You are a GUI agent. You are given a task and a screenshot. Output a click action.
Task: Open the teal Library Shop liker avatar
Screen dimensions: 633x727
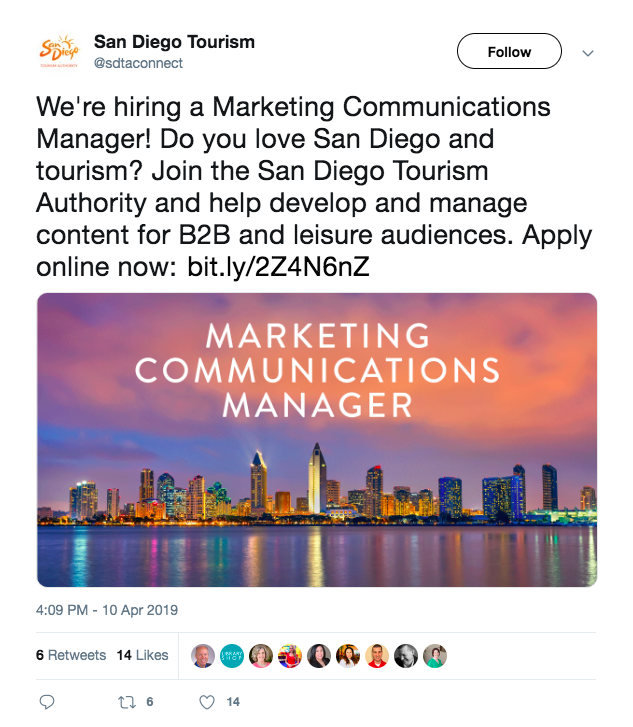232,656
